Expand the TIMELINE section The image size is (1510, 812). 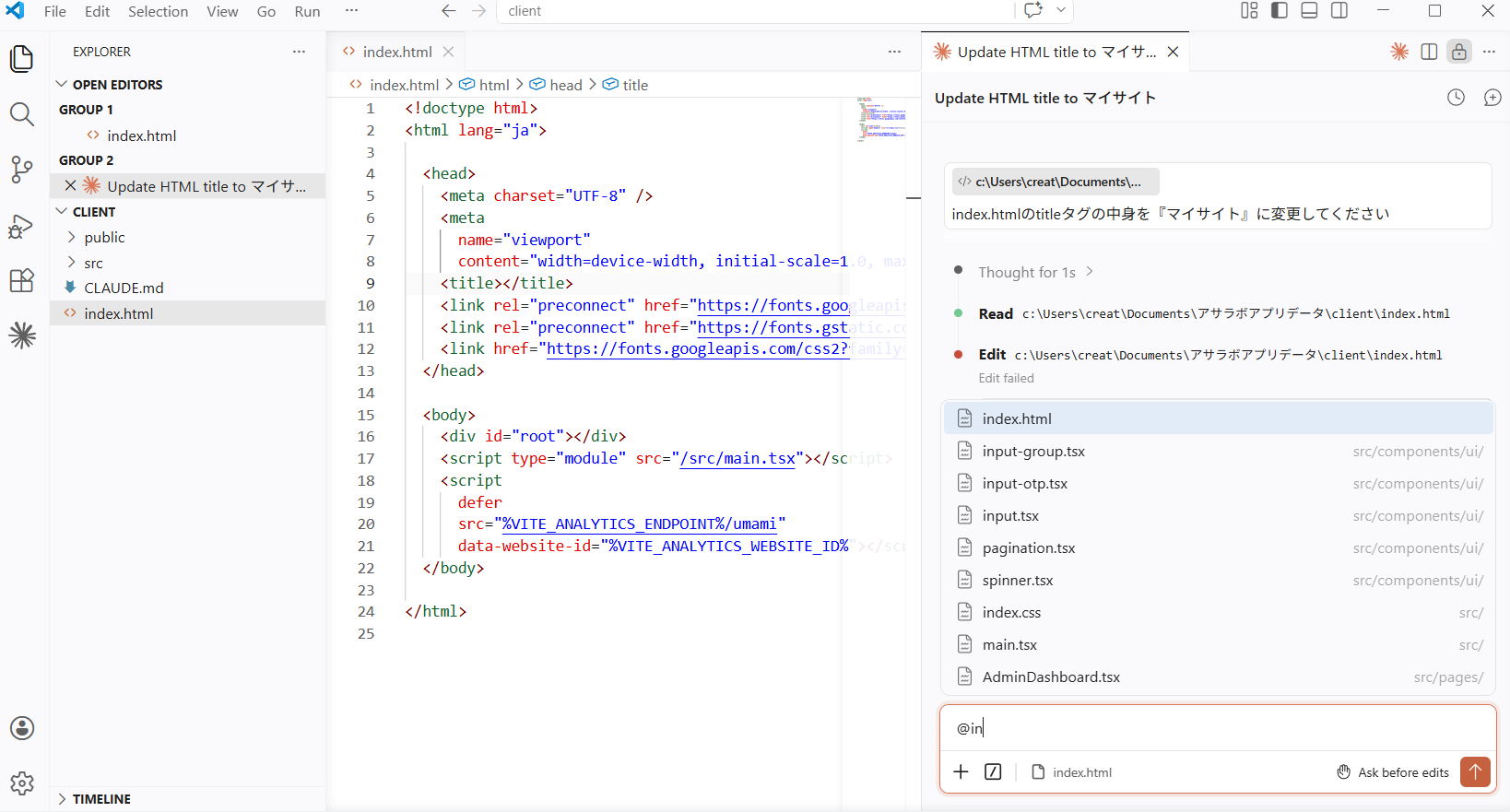coord(101,799)
